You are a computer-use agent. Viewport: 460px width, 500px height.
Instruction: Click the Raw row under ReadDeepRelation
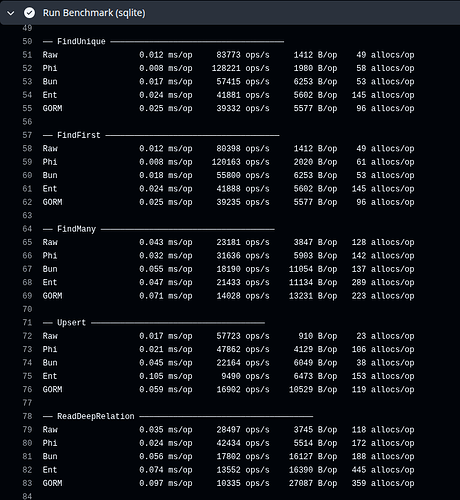point(228,429)
